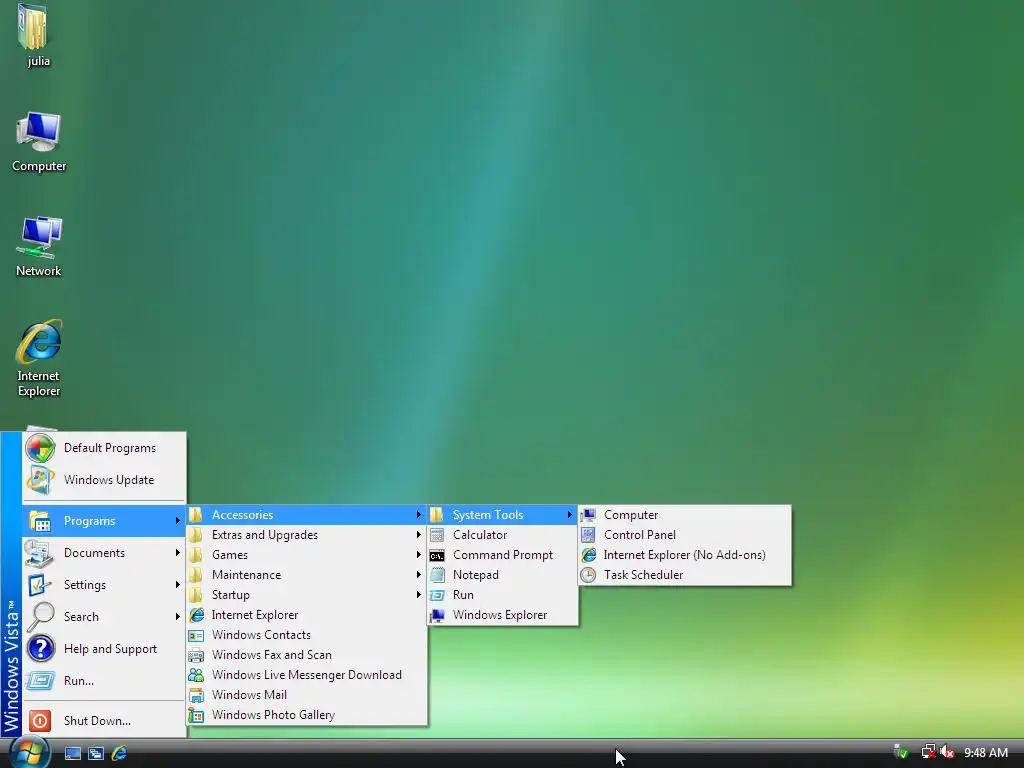
Task: Click the Run... icon in Start menu
Action: 40,681
